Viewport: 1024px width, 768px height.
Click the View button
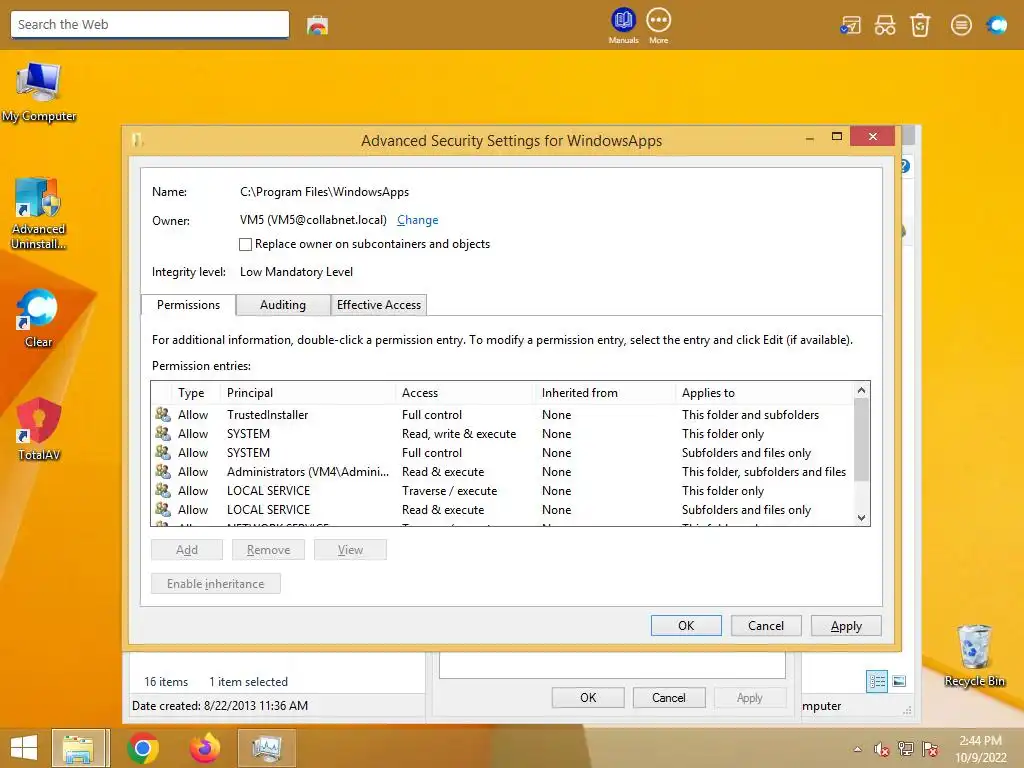coord(350,550)
